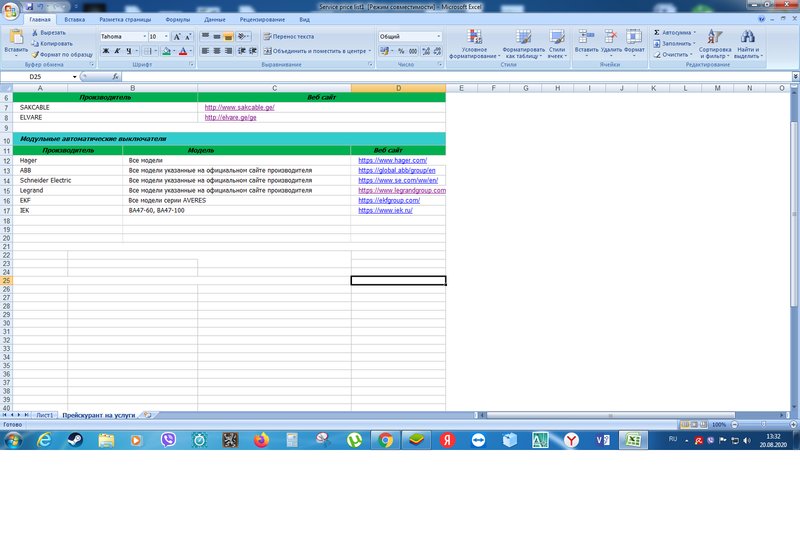Switch to Лист1 sheet tab
Viewport: 800px width, 556px height.
[x=45, y=415]
